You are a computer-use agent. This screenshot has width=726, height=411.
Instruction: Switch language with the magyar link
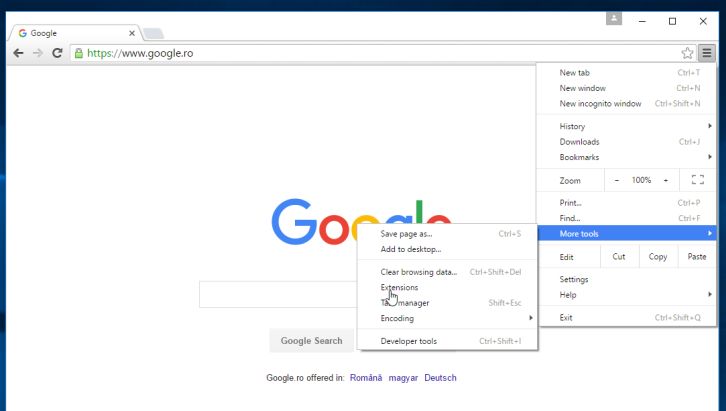coord(403,378)
